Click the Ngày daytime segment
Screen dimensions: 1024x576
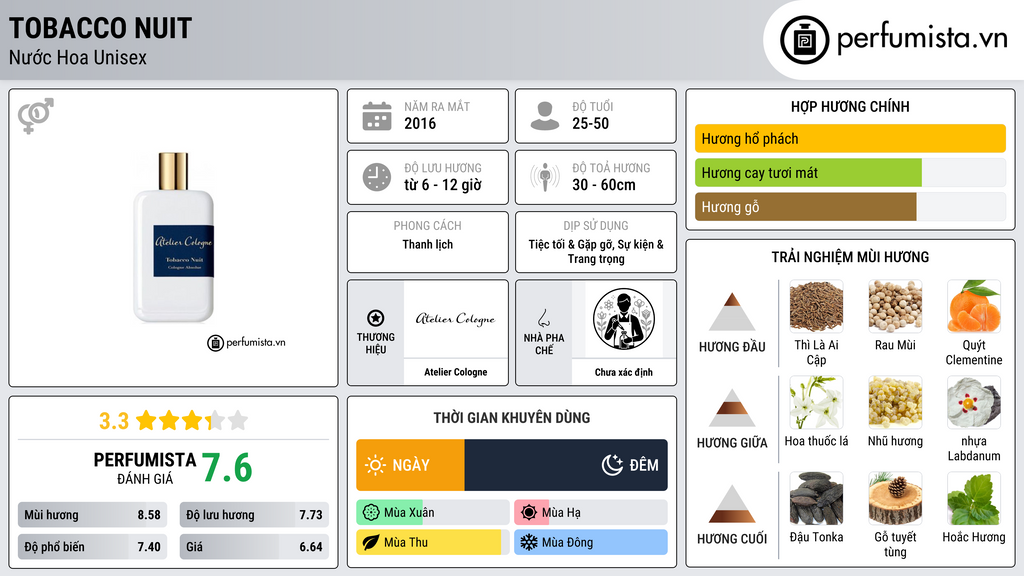tap(410, 465)
